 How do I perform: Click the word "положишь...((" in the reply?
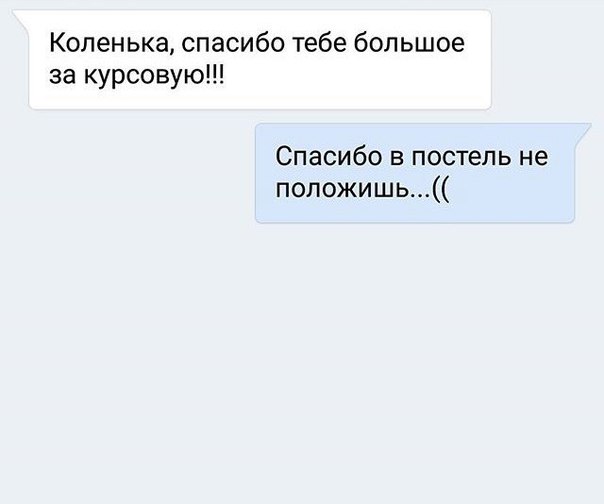point(362,189)
